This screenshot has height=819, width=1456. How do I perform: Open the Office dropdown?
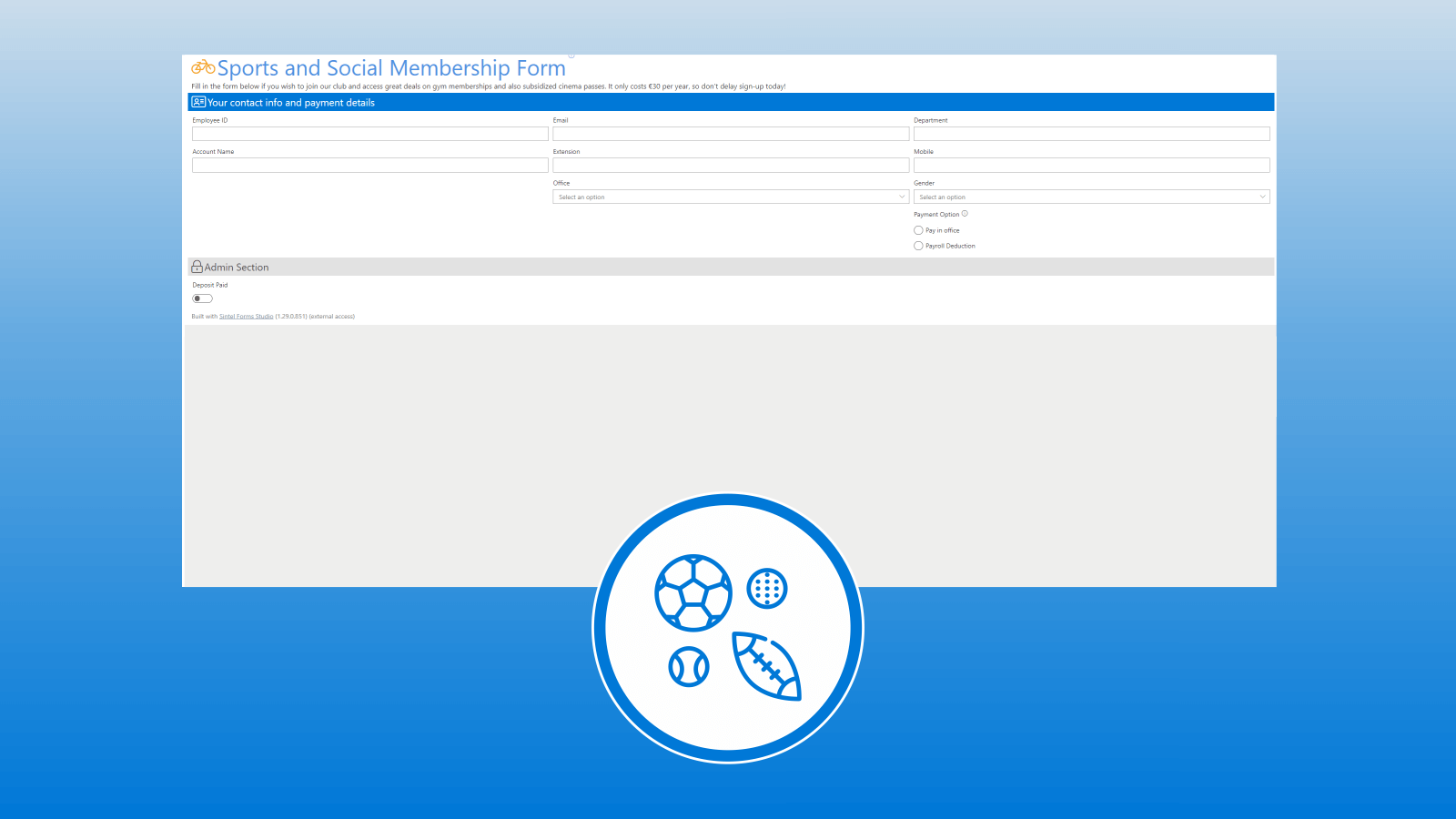click(730, 197)
